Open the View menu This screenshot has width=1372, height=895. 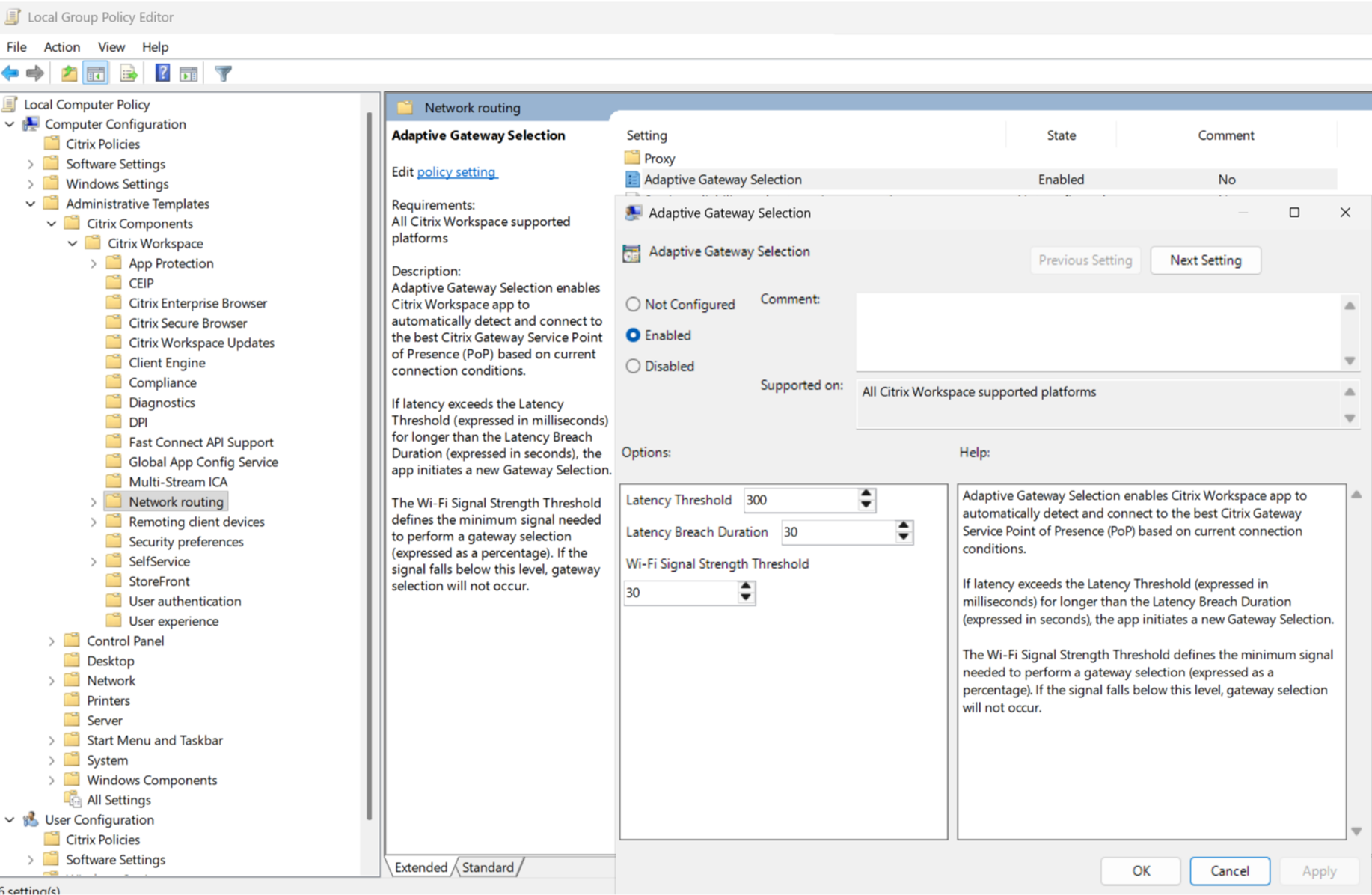point(111,46)
